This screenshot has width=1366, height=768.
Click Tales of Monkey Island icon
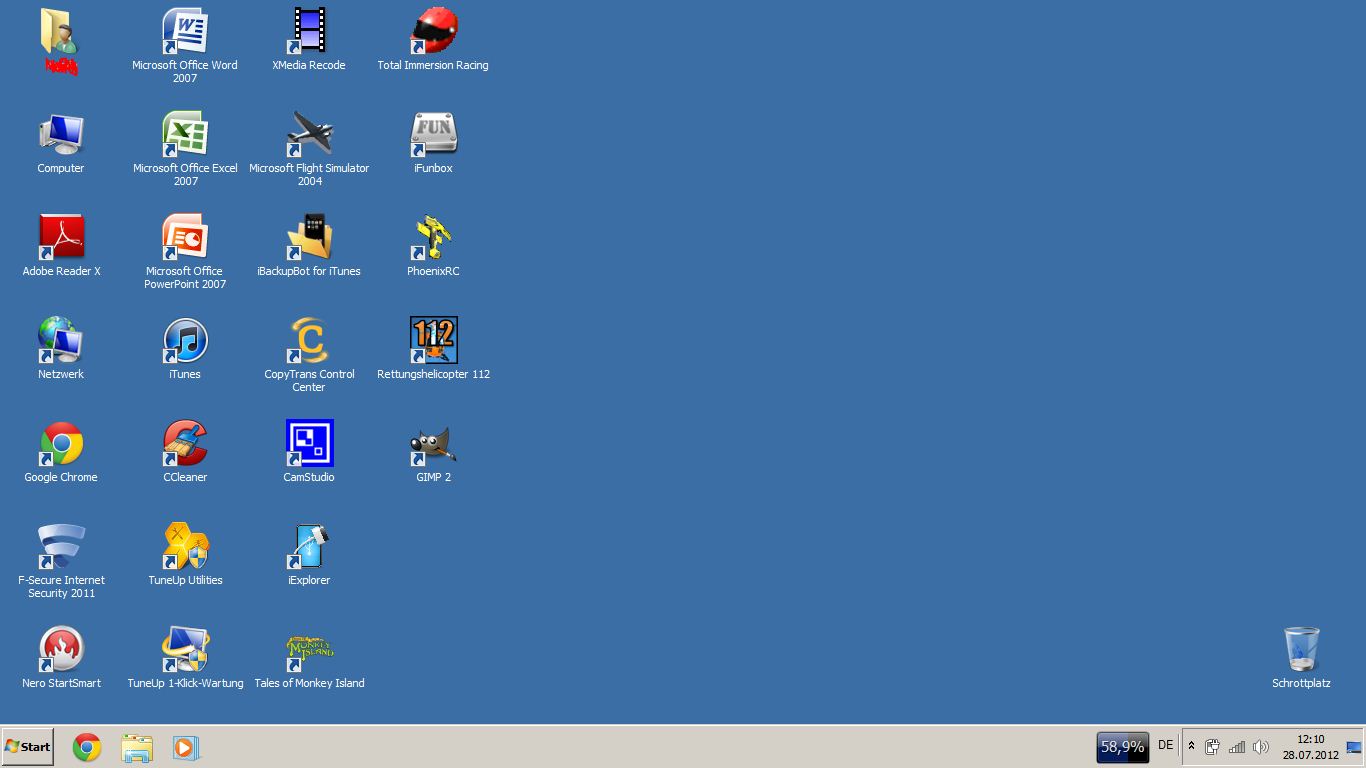tap(309, 650)
